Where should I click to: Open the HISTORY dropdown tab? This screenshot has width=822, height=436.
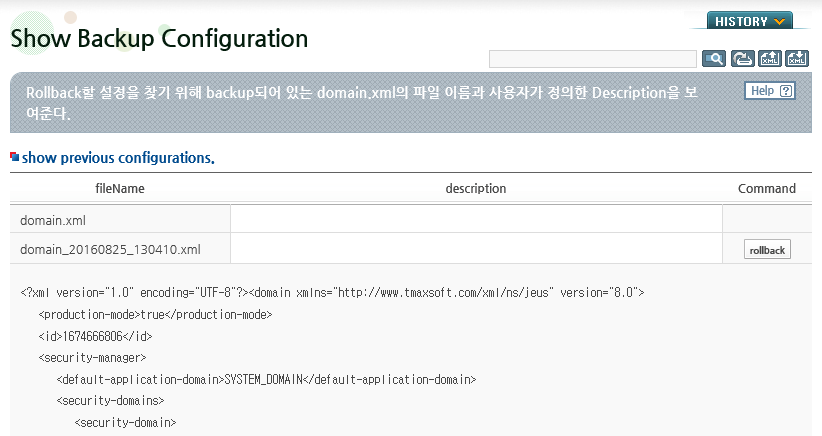(750, 21)
